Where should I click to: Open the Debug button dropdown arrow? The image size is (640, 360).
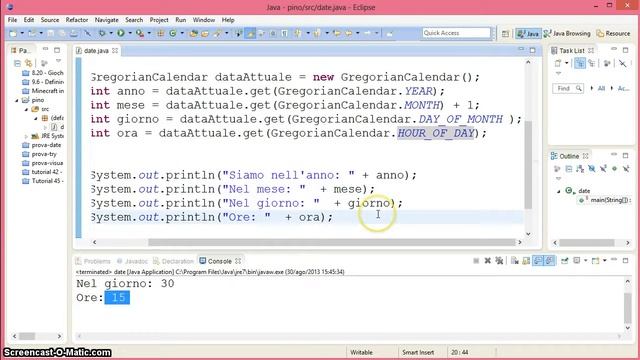point(111,33)
